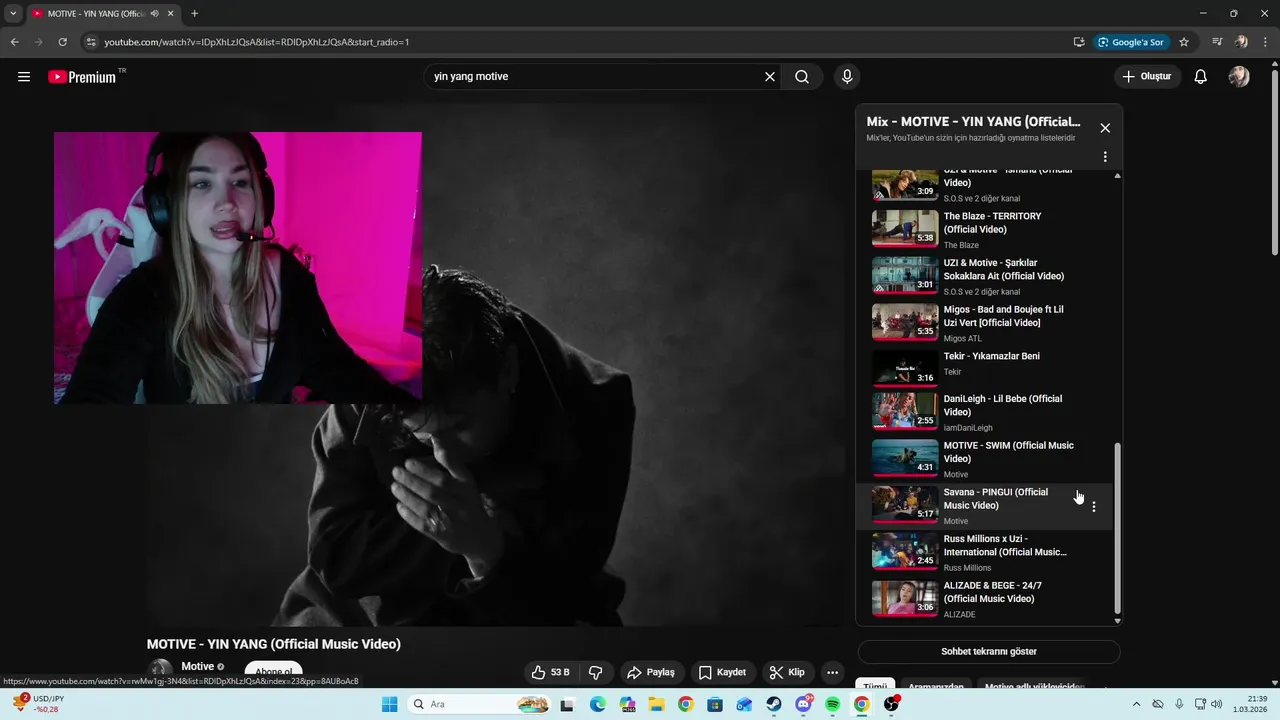Open Spotify from taskbar
Screen dimensions: 1280x720
click(833, 704)
